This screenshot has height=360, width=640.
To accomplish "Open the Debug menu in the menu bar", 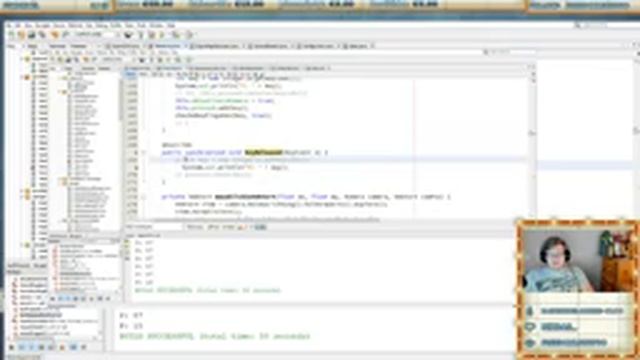I will pyautogui.click(x=102, y=26).
